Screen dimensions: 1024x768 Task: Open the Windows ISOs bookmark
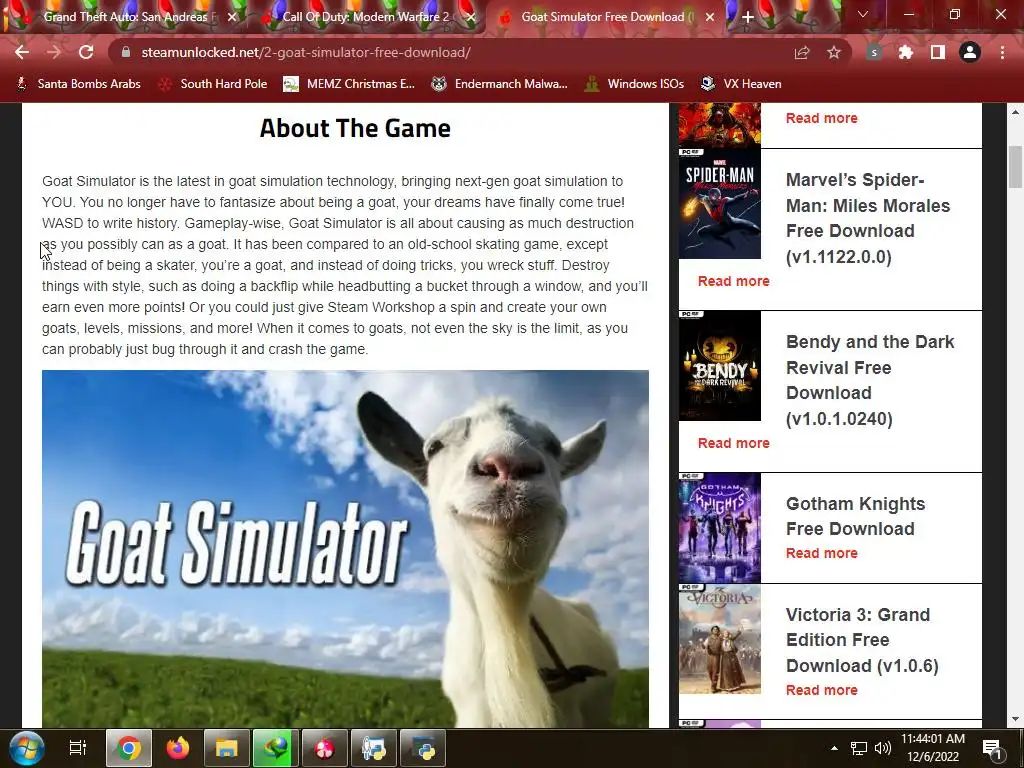(634, 84)
